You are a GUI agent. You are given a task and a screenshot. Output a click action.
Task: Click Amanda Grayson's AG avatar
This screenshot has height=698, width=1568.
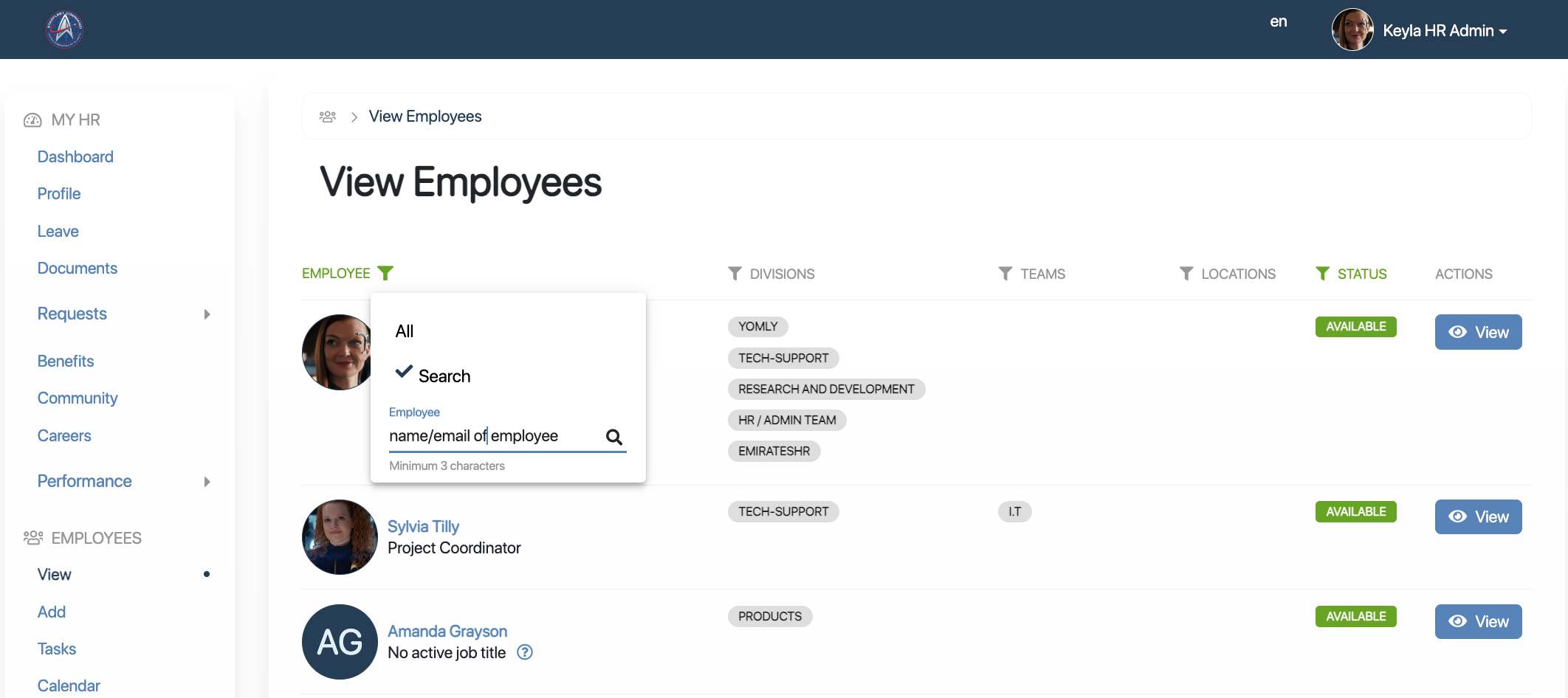[340, 642]
